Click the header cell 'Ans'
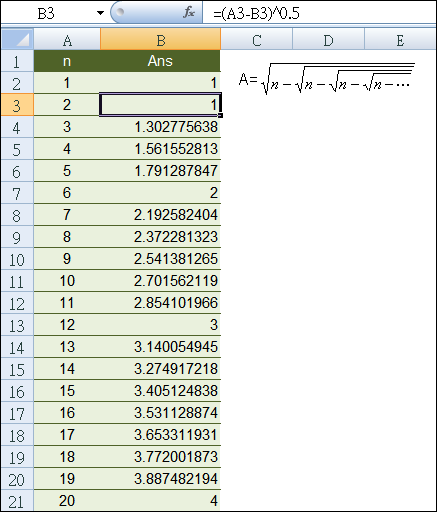This screenshot has width=437, height=512. (x=160, y=61)
